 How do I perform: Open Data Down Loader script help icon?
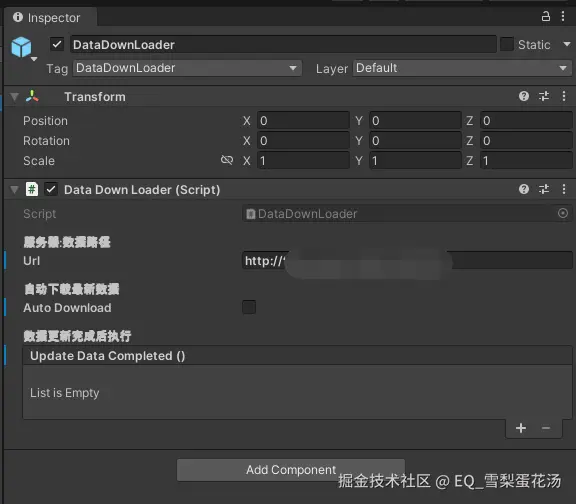point(524,189)
